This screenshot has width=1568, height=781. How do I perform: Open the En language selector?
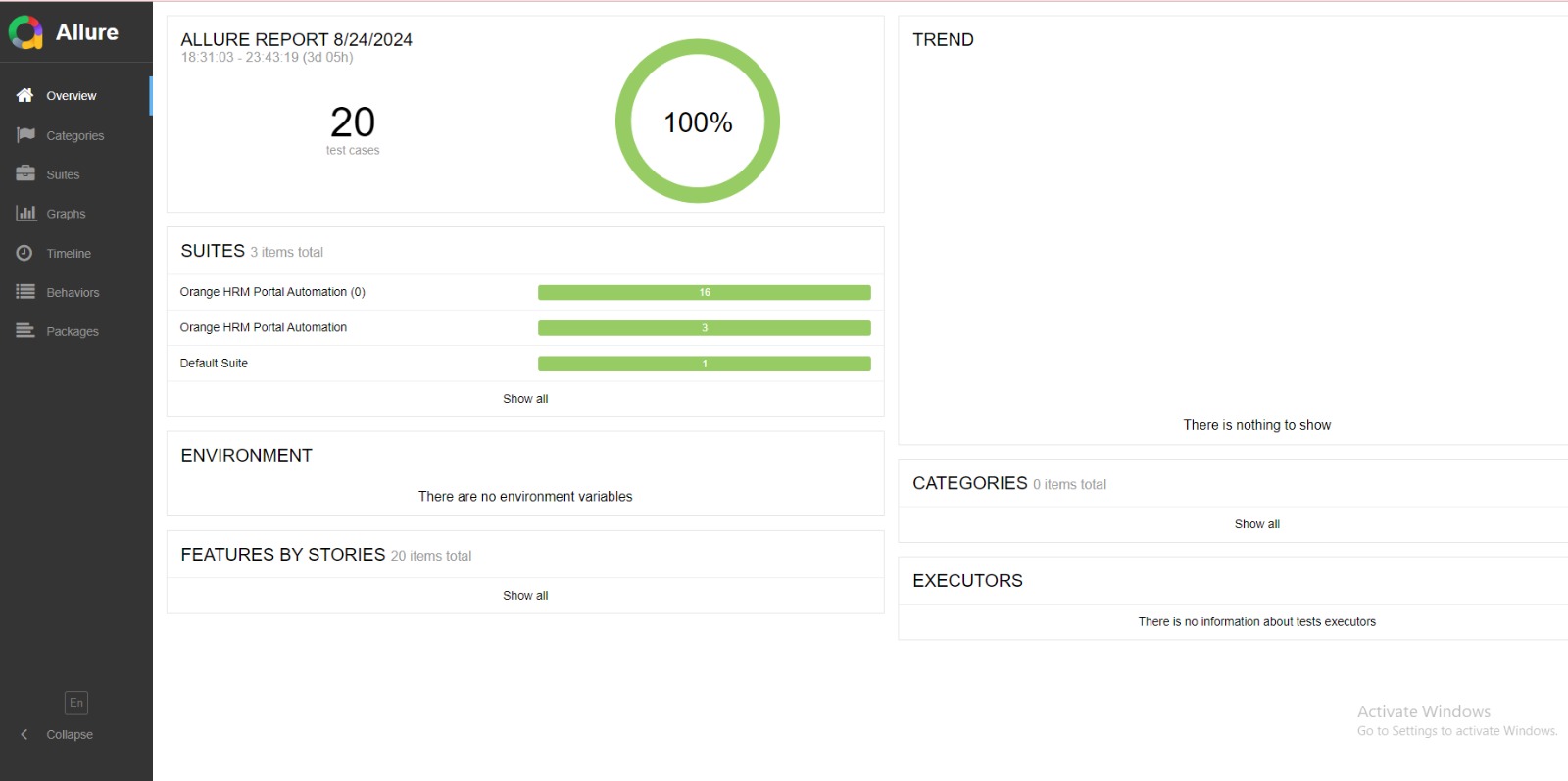tap(76, 703)
